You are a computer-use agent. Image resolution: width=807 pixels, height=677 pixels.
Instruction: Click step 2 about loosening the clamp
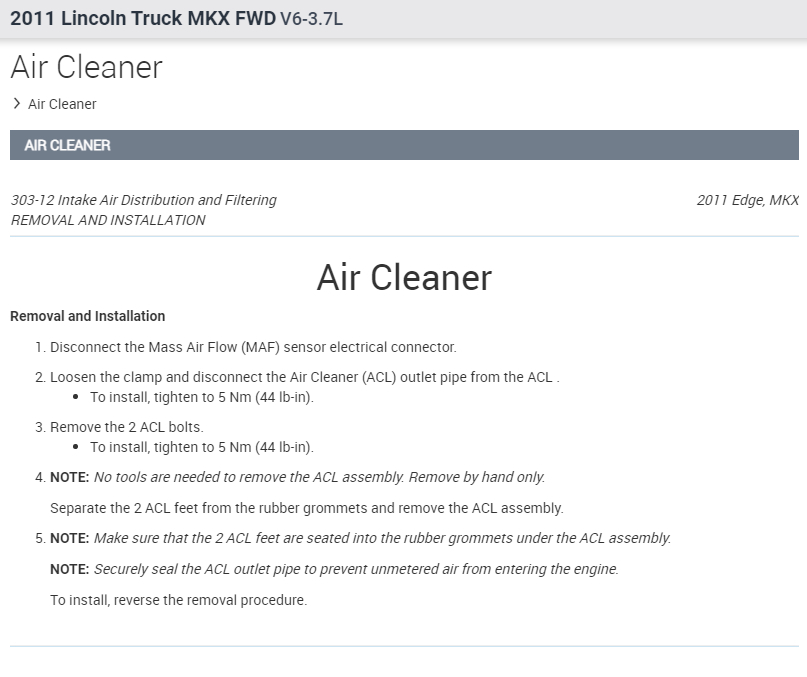click(x=304, y=377)
